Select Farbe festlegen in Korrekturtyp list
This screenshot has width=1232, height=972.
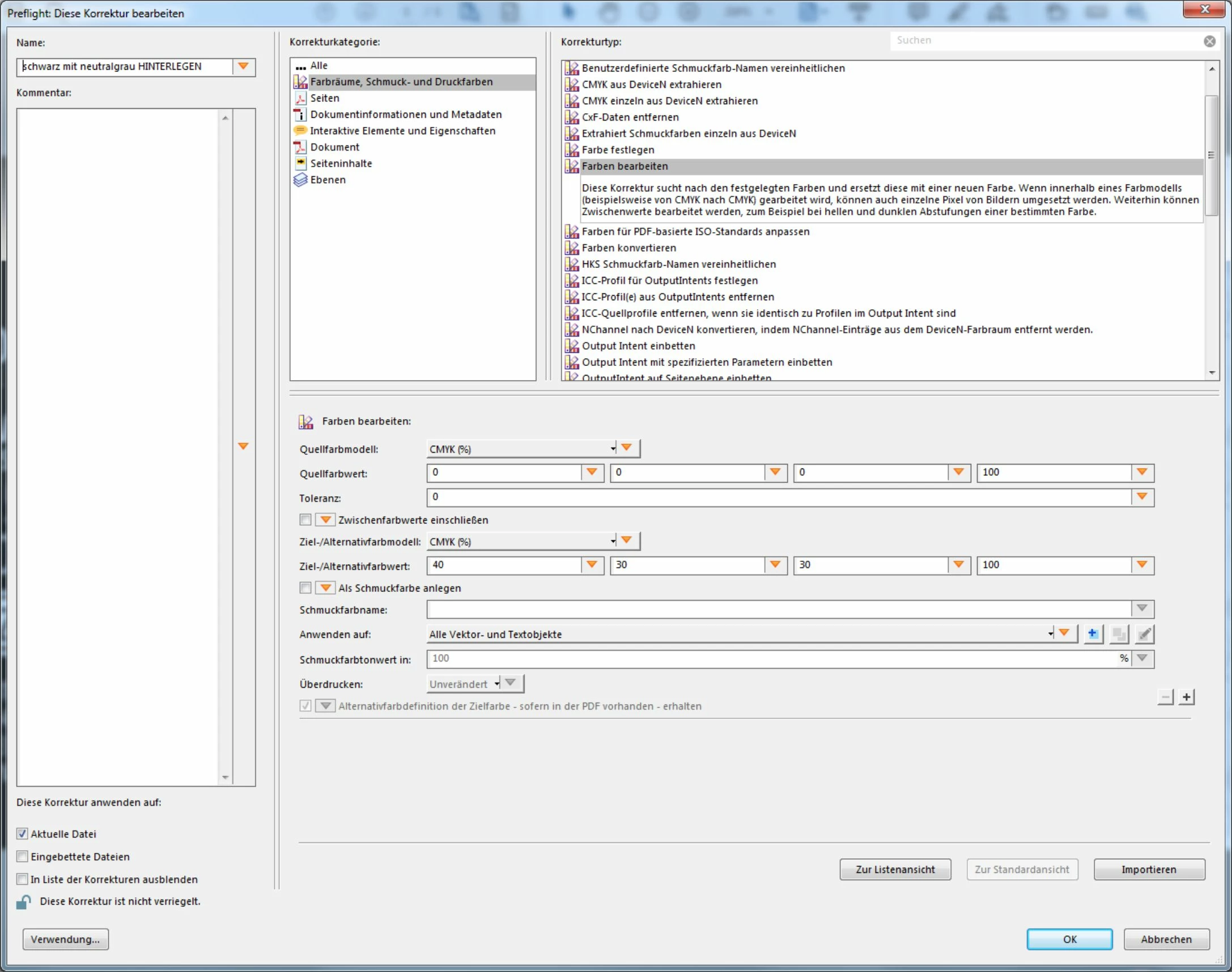click(618, 150)
